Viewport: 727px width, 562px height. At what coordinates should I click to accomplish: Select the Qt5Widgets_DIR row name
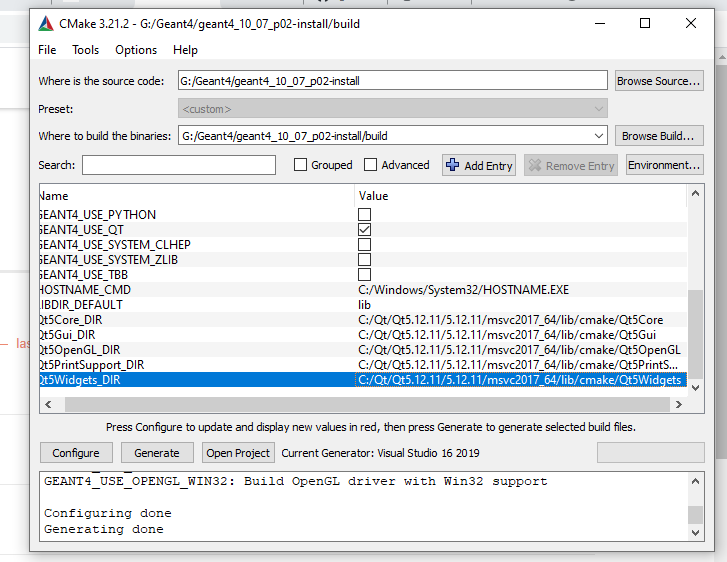point(80,380)
